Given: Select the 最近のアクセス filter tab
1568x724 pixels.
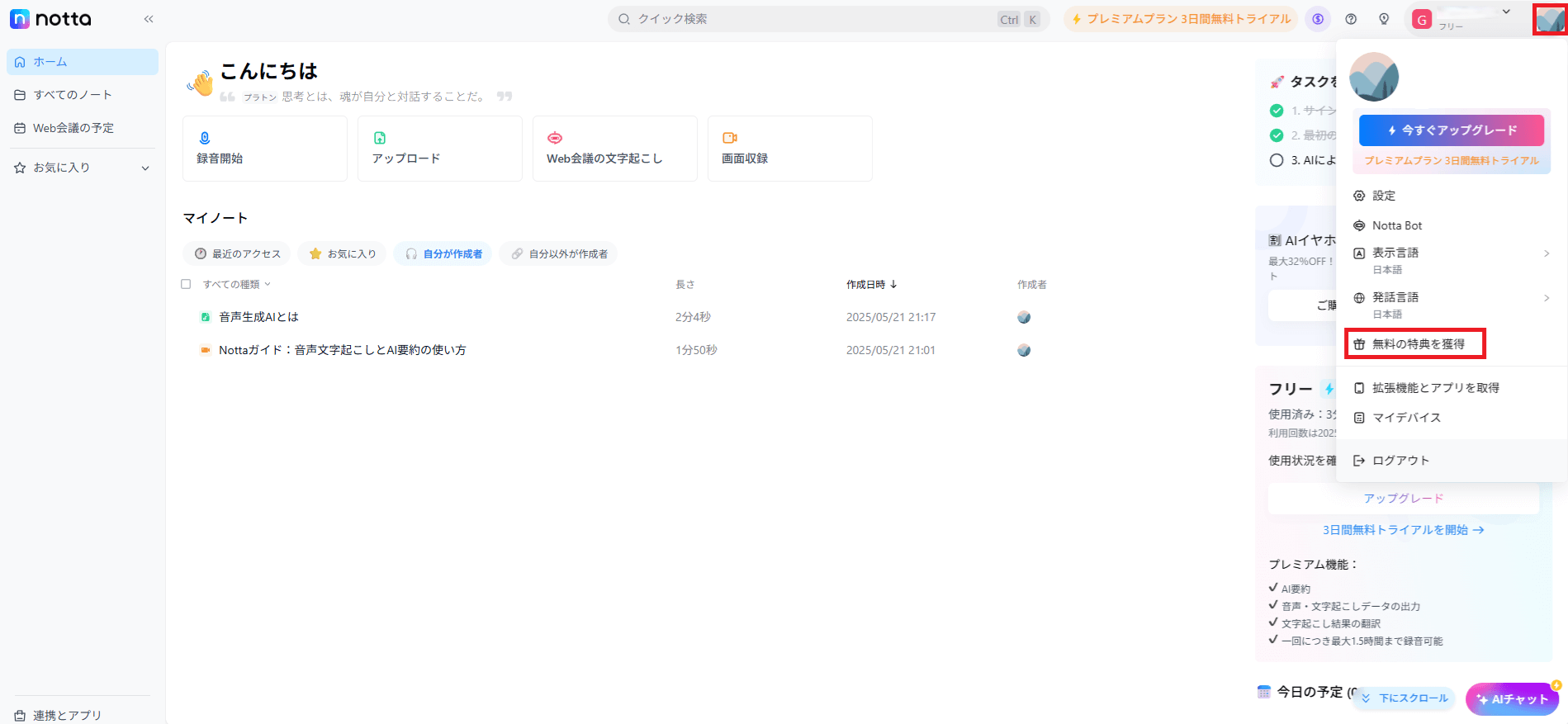Looking at the screenshot, I should [x=237, y=253].
